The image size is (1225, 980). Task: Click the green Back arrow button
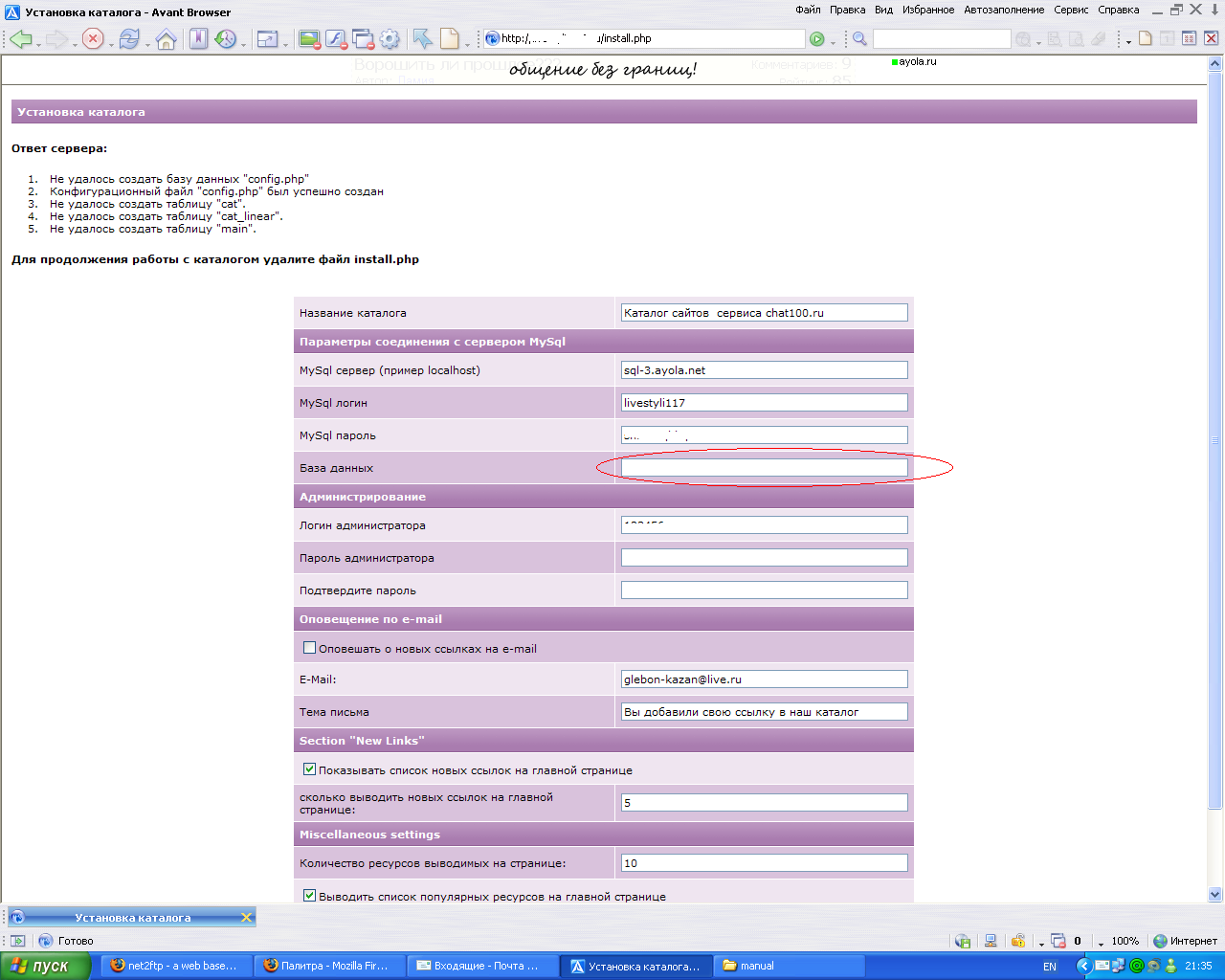[20, 39]
